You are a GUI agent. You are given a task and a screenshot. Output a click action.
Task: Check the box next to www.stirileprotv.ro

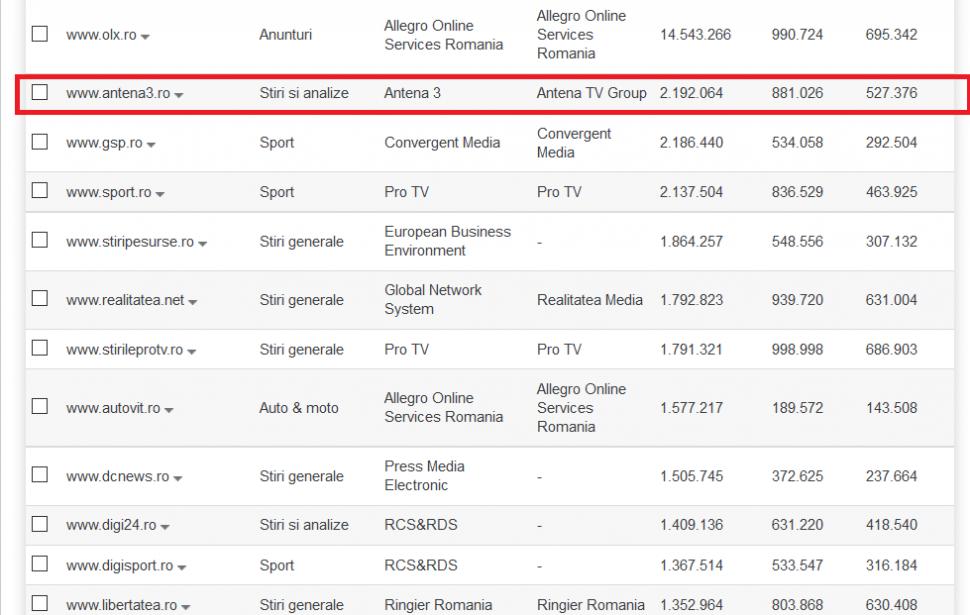tap(39, 349)
